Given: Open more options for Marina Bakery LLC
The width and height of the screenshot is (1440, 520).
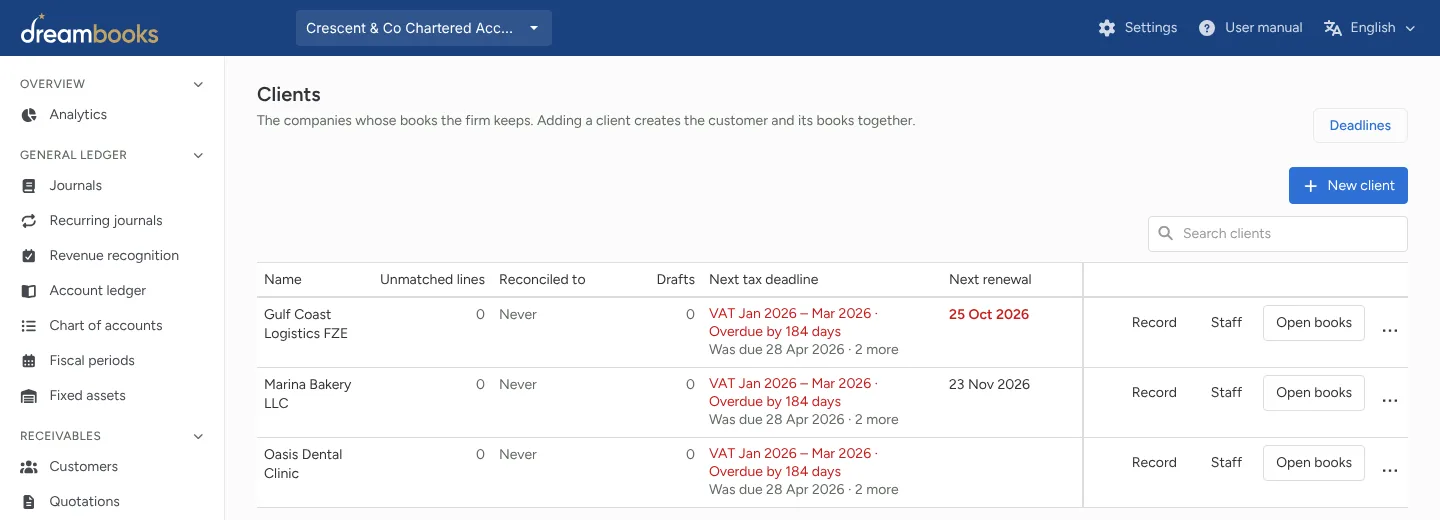Looking at the screenshot, I should pos(1389,401).
